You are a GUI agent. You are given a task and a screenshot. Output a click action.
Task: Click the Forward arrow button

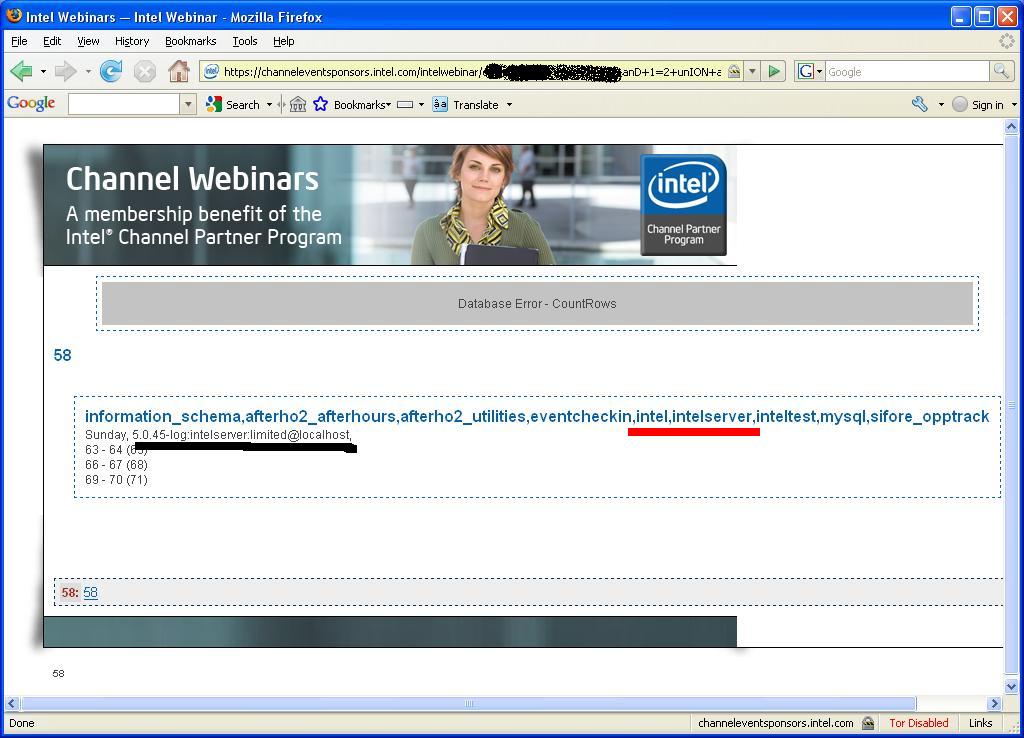(x=65, y=71)
